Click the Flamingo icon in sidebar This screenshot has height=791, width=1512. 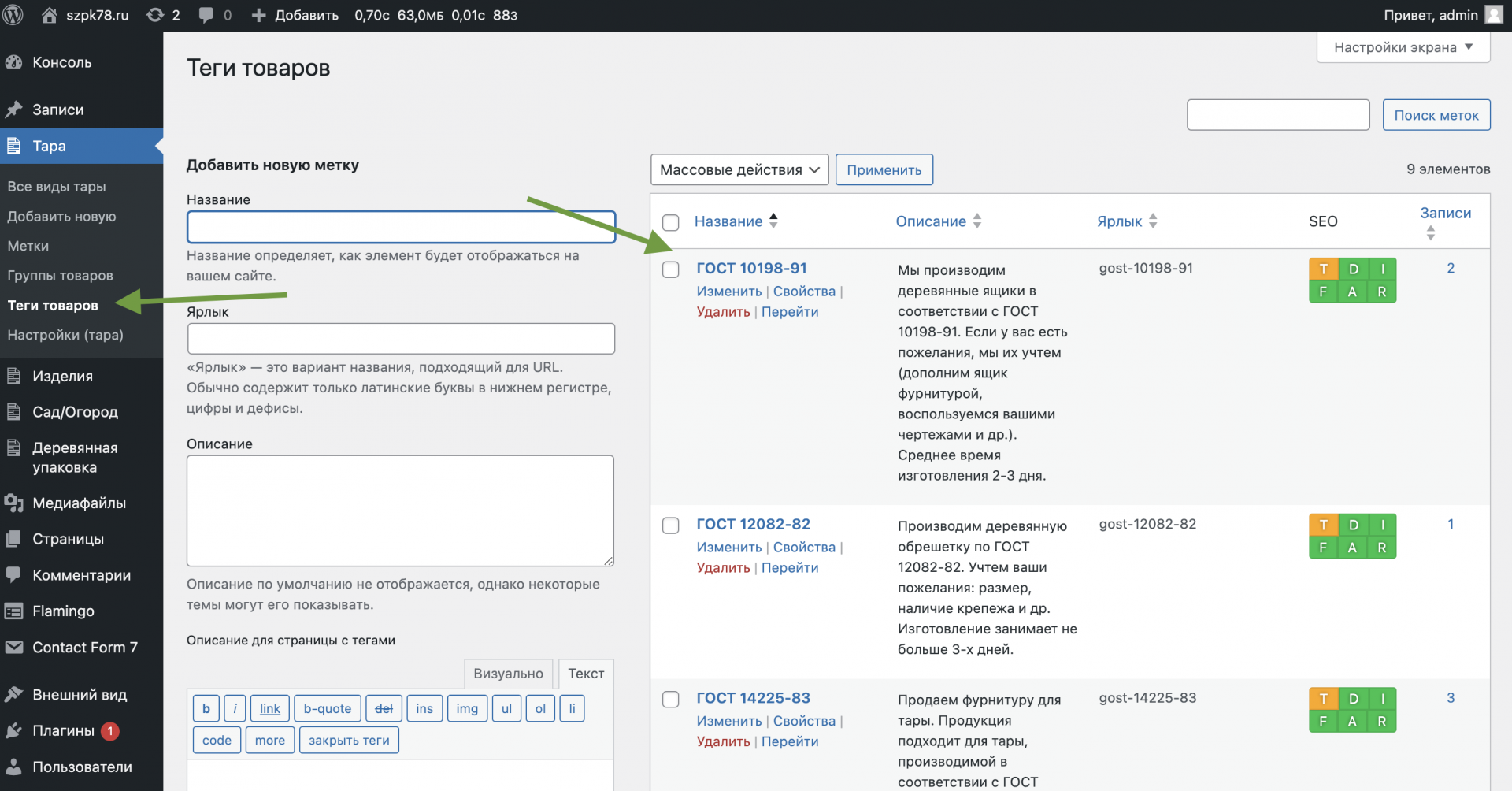click(x=14, y=611)
